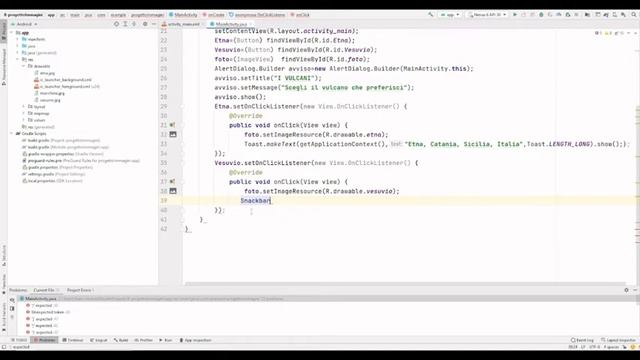Click the override gutter icon on line 37
This screenshot has width=640, height=360.
click(x=173, y=182)
